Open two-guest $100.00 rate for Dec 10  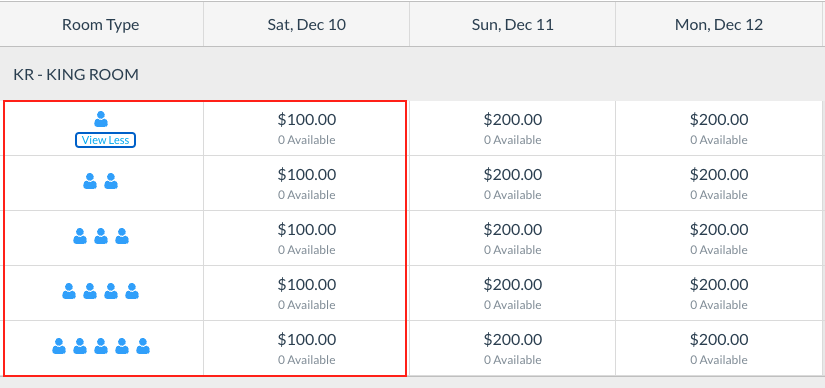[307, 183]
